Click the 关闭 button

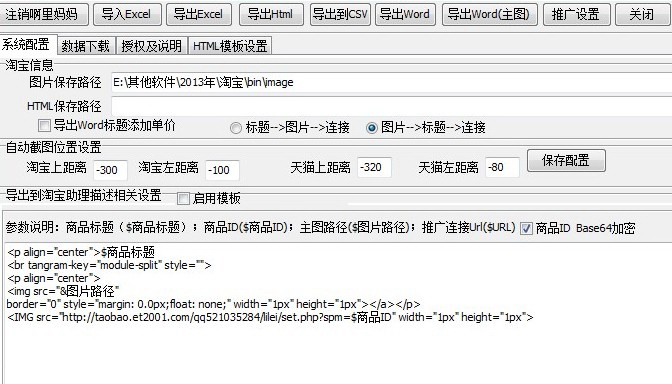(x=642, y=15)
